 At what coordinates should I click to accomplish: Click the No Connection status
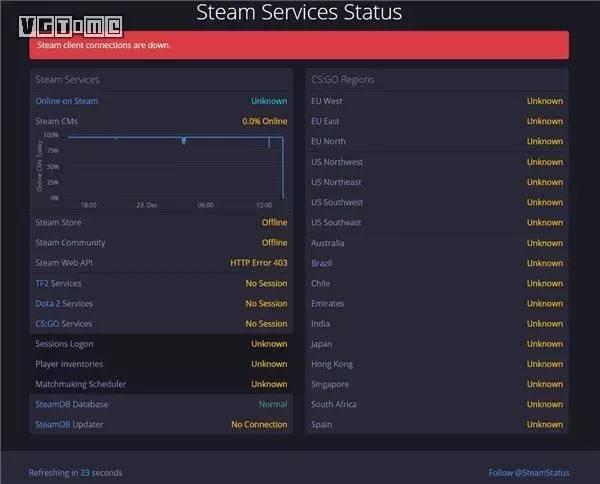tap(259, 425)
